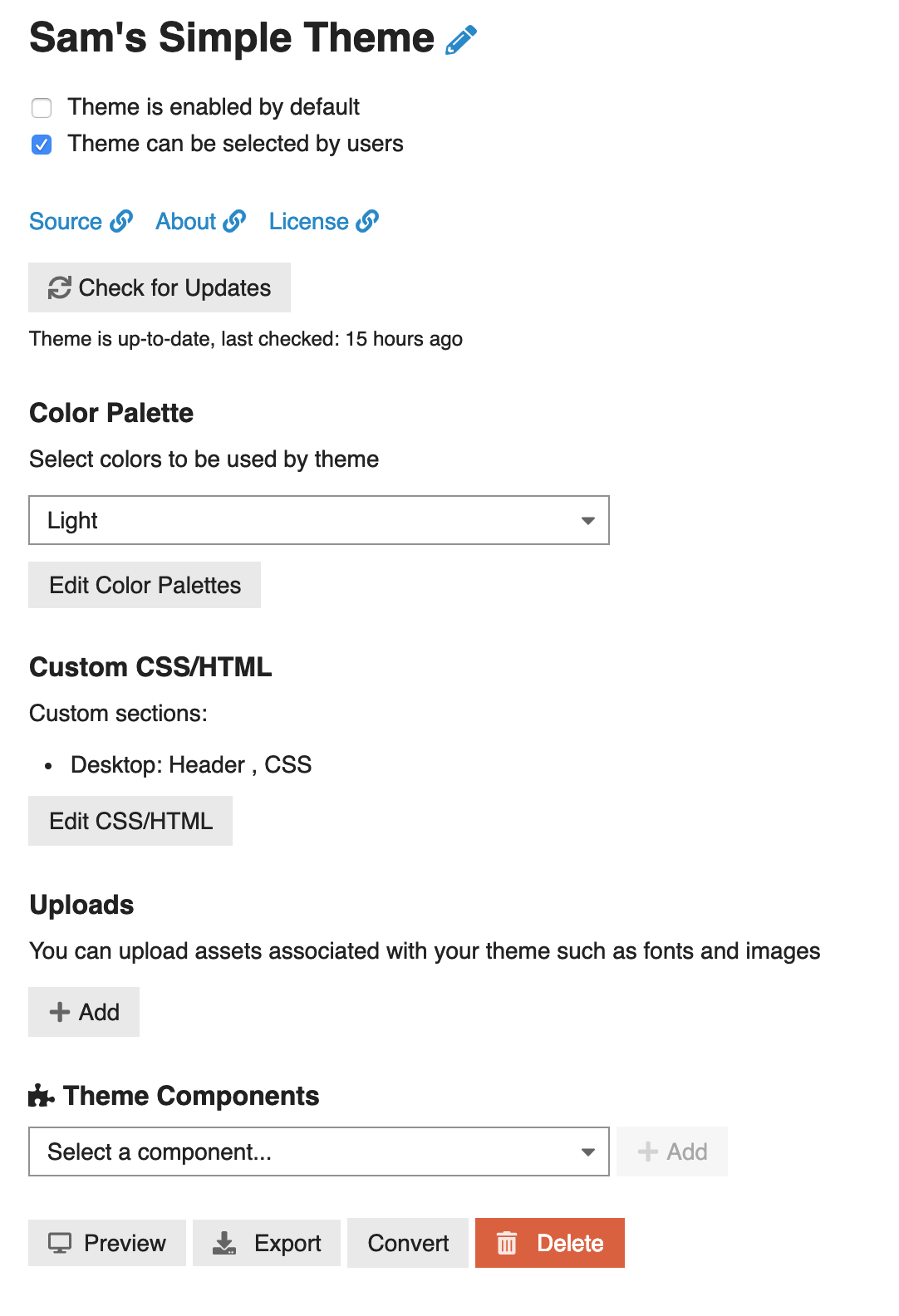Click the Convert button
The width and height of the screenshot is (899, 1316).
(408, 1243)
